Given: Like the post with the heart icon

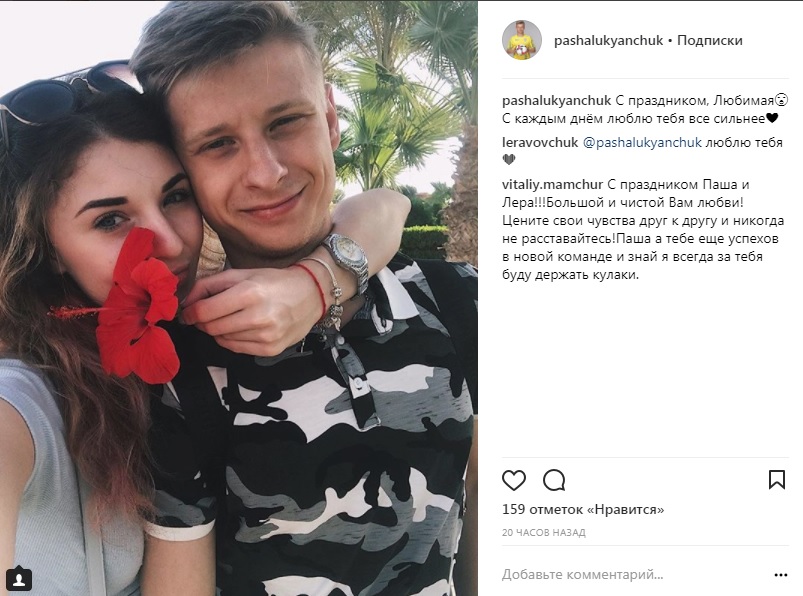Looking at the screenshot, I should coord(514,480).
